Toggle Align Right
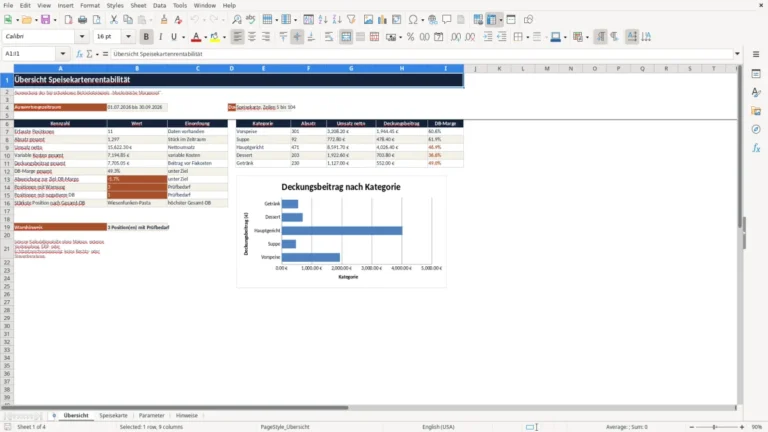The height and width of the screenshot is (432, 768). (x=266, y=37)
